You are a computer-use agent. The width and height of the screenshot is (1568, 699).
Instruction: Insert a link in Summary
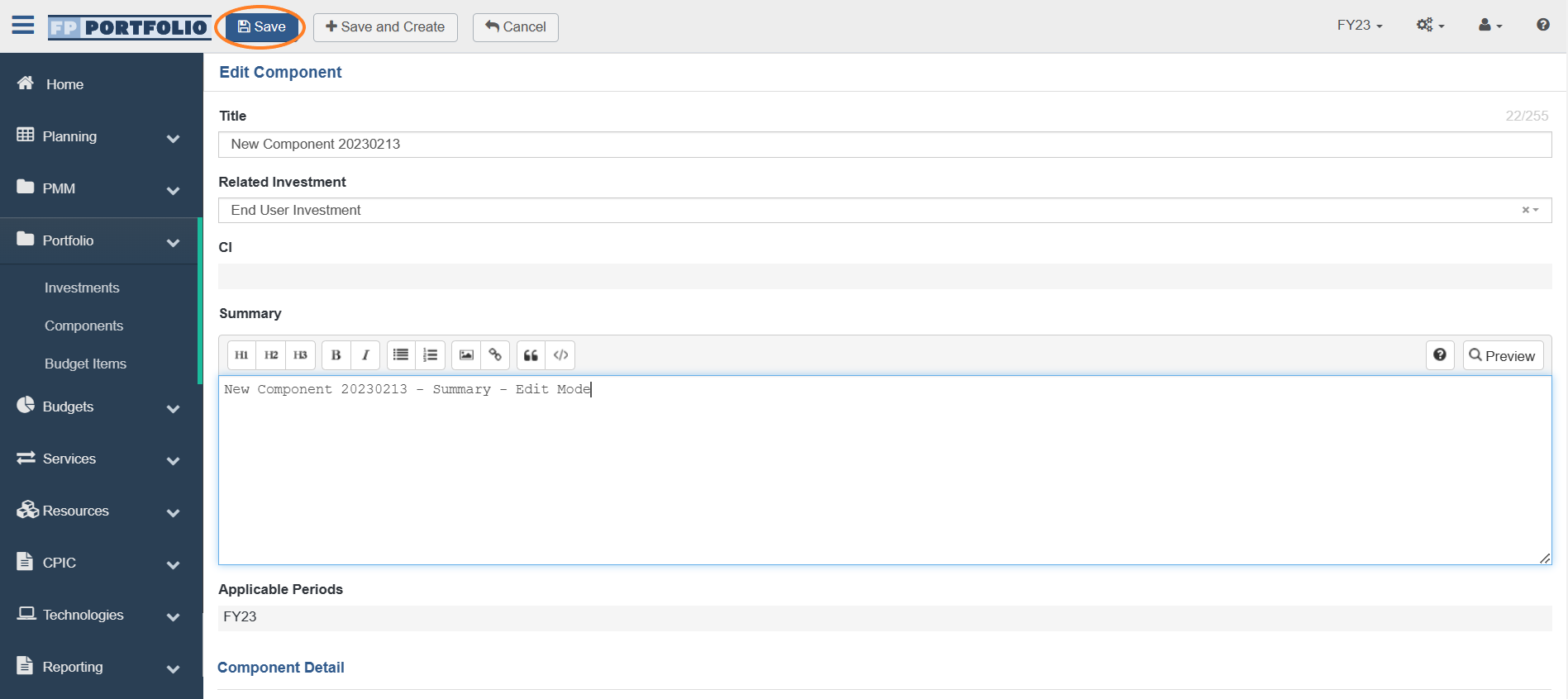click(x=495, y=355)
